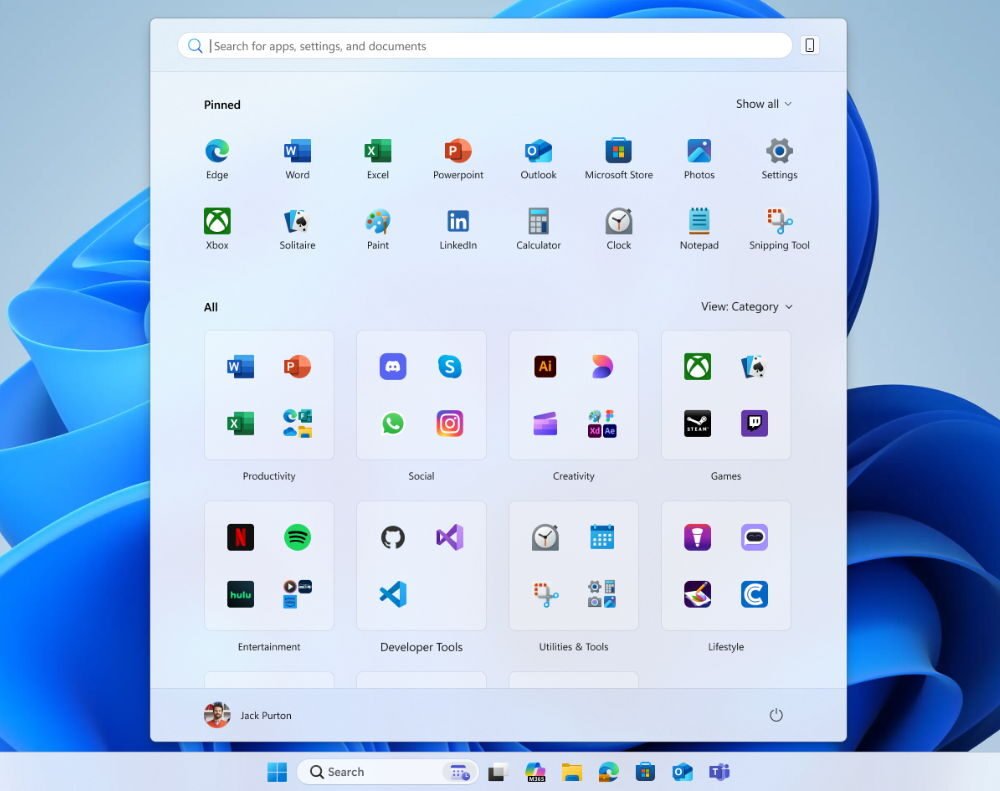Open WhatsApp in the Social category

click(x=393, y=423)
